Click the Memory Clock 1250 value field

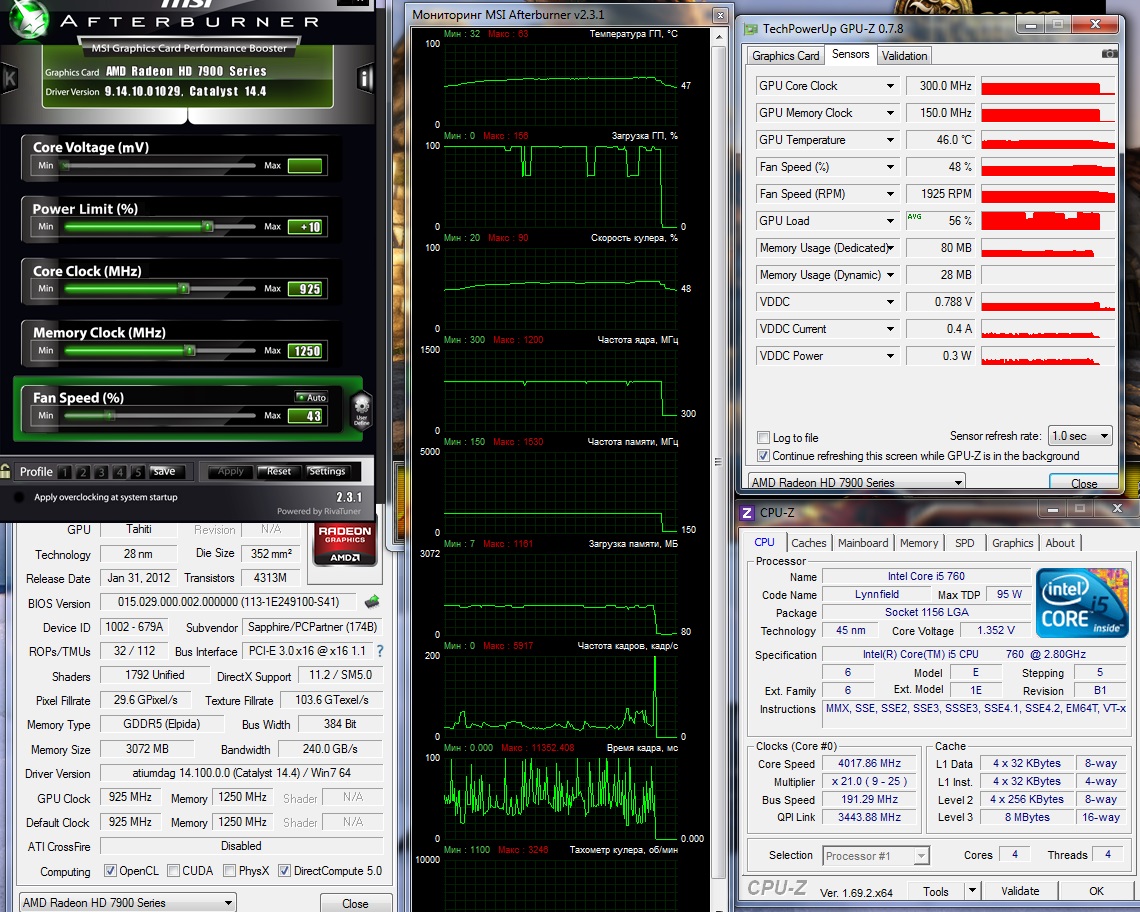[x=305, y=351]
